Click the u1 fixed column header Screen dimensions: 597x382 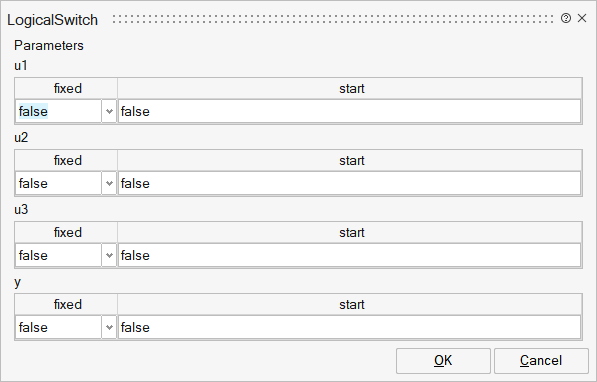click(66, 88)
